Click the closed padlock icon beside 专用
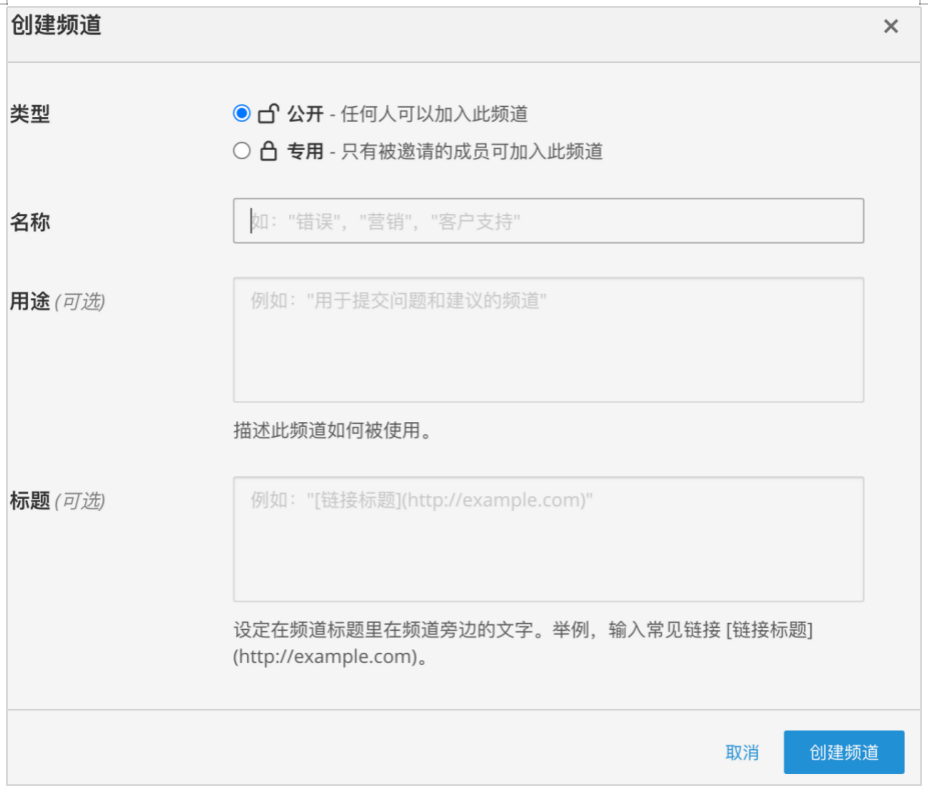 (x=268, y=152)
